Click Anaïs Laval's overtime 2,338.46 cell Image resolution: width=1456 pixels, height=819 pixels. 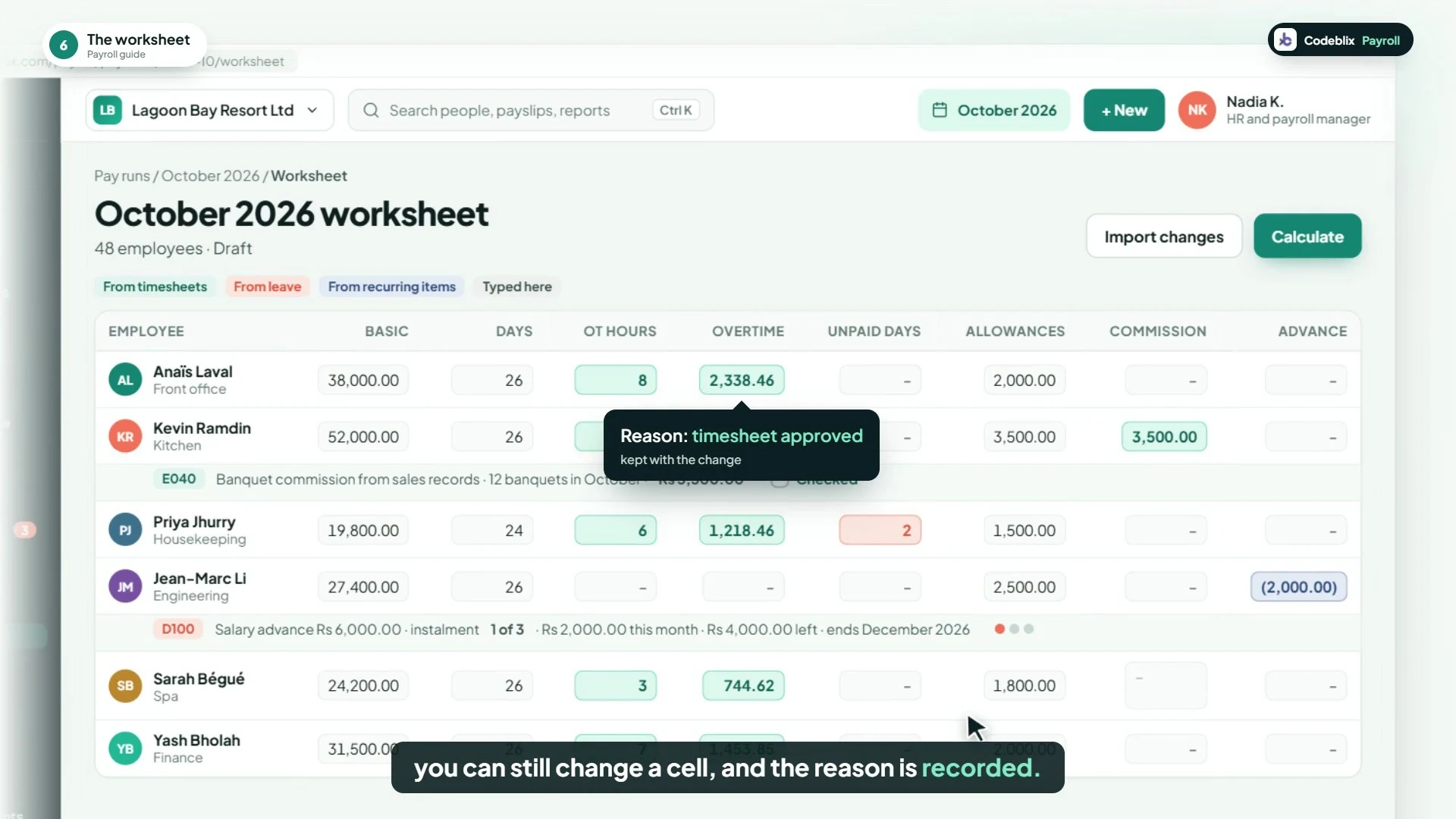[742, 380]
